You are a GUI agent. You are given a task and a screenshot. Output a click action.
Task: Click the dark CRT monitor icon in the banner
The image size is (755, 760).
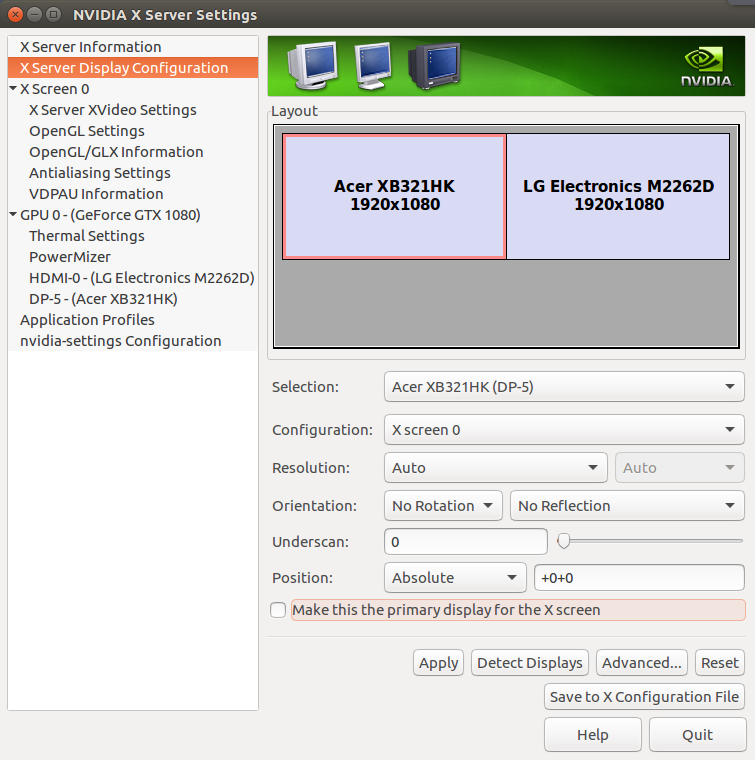coord(434,65)
